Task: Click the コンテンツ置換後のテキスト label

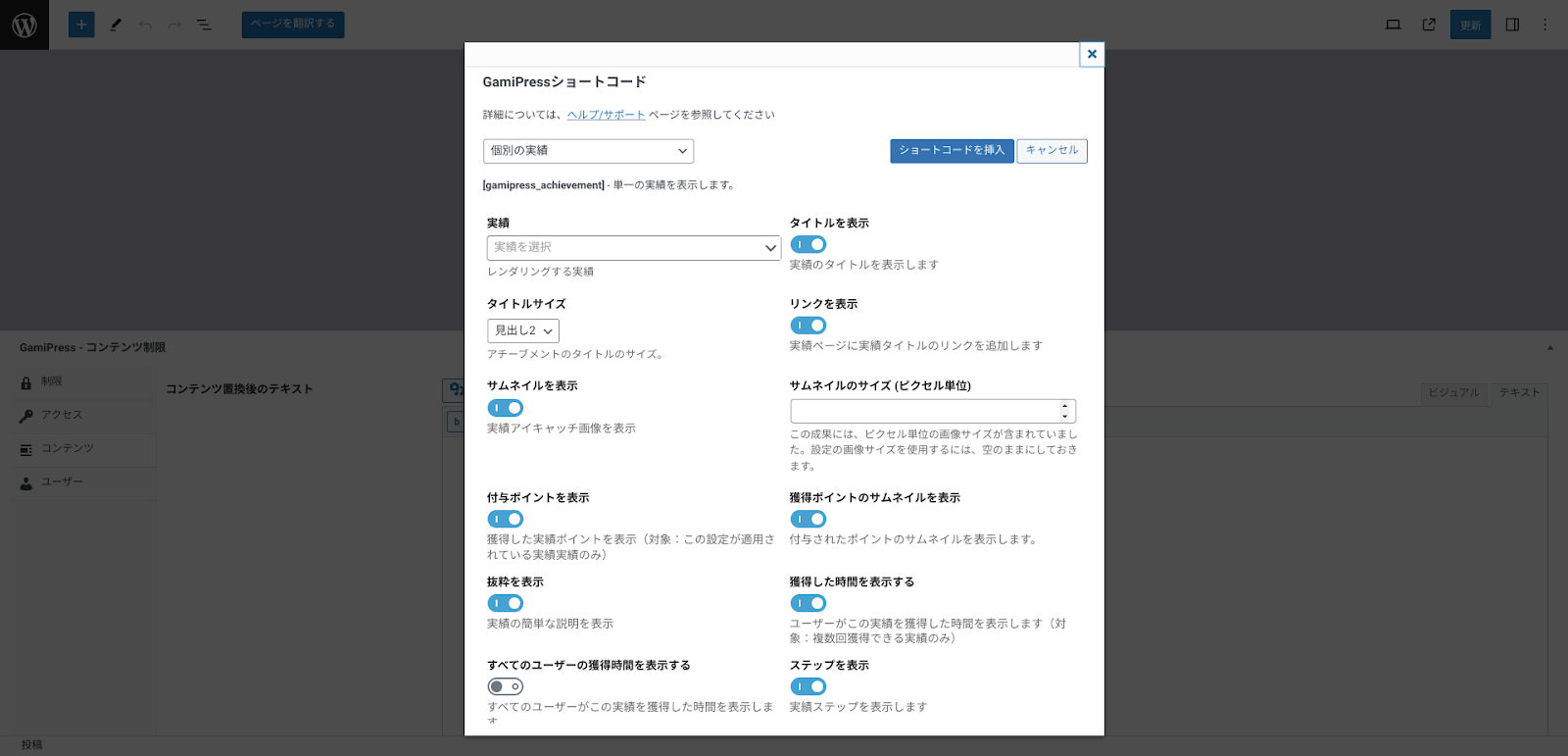Action: click(x=239, y=389)
